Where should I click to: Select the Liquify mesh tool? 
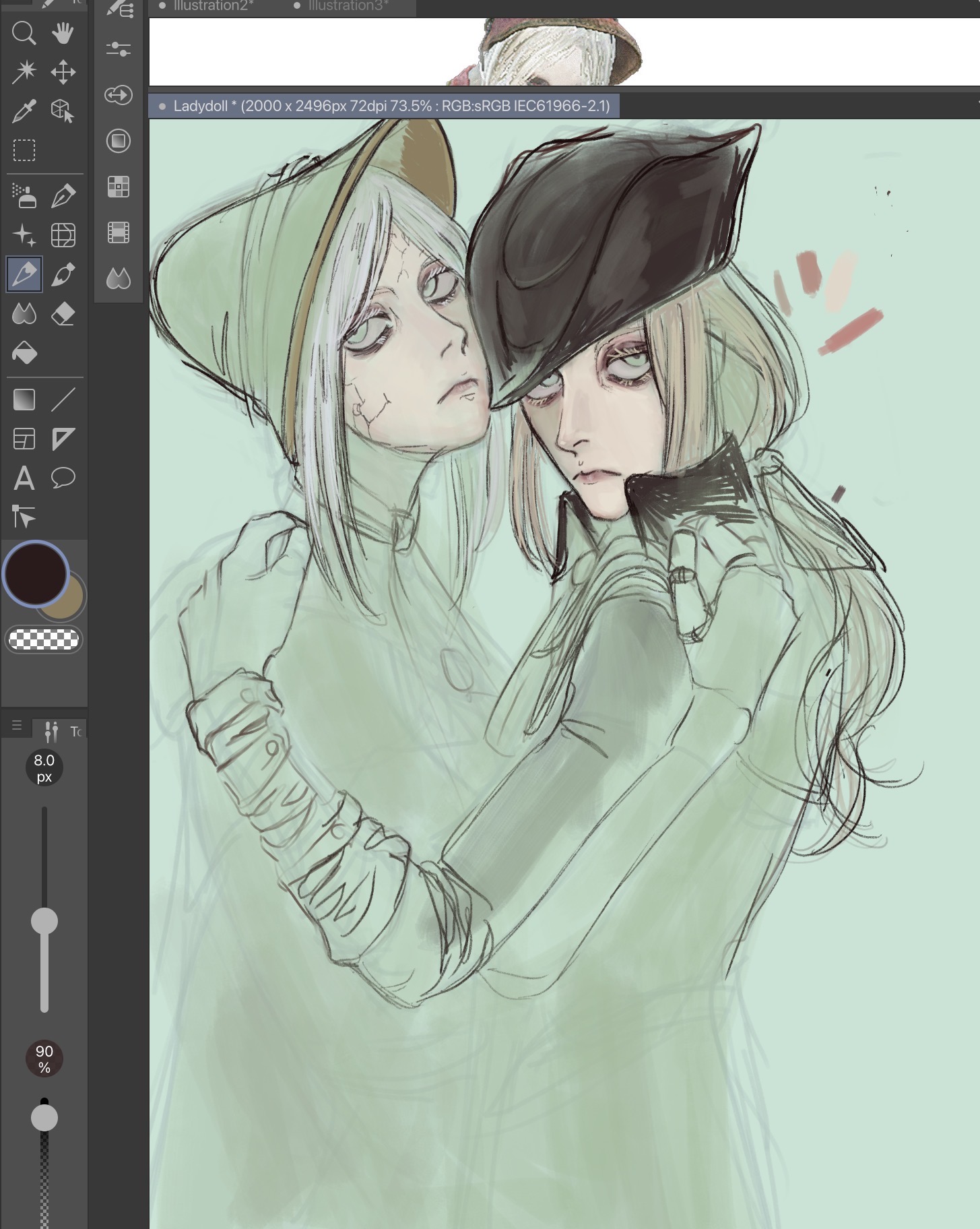(63, 235)
